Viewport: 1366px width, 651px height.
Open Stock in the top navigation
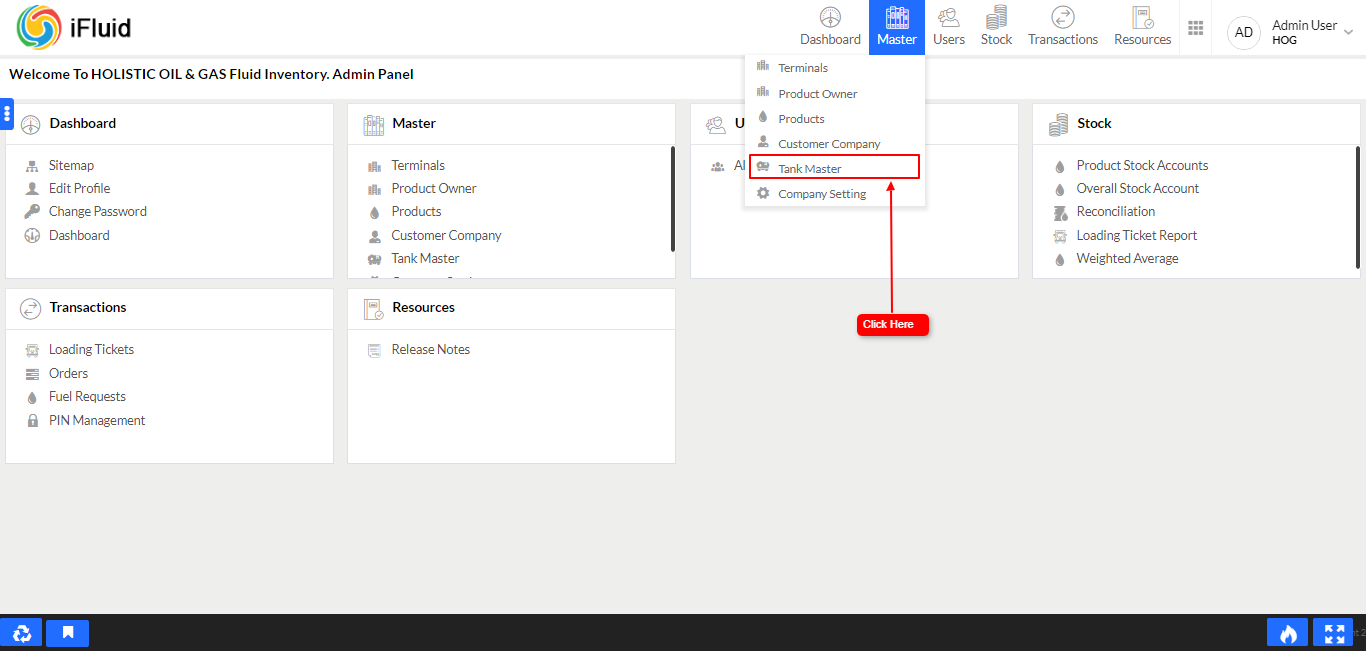pyautogui.click(x=996, y=27)
